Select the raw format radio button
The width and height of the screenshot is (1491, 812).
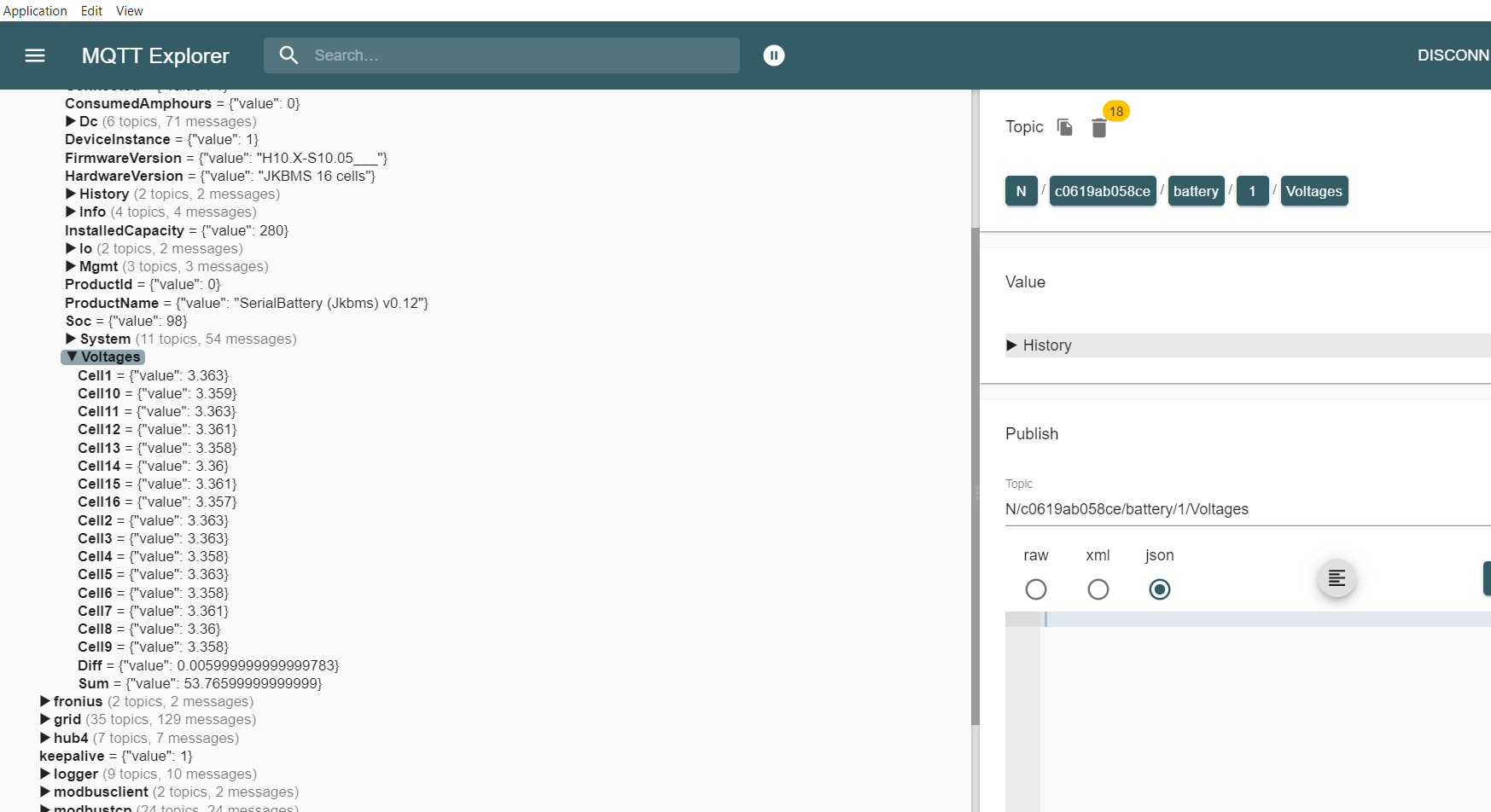1036,589
